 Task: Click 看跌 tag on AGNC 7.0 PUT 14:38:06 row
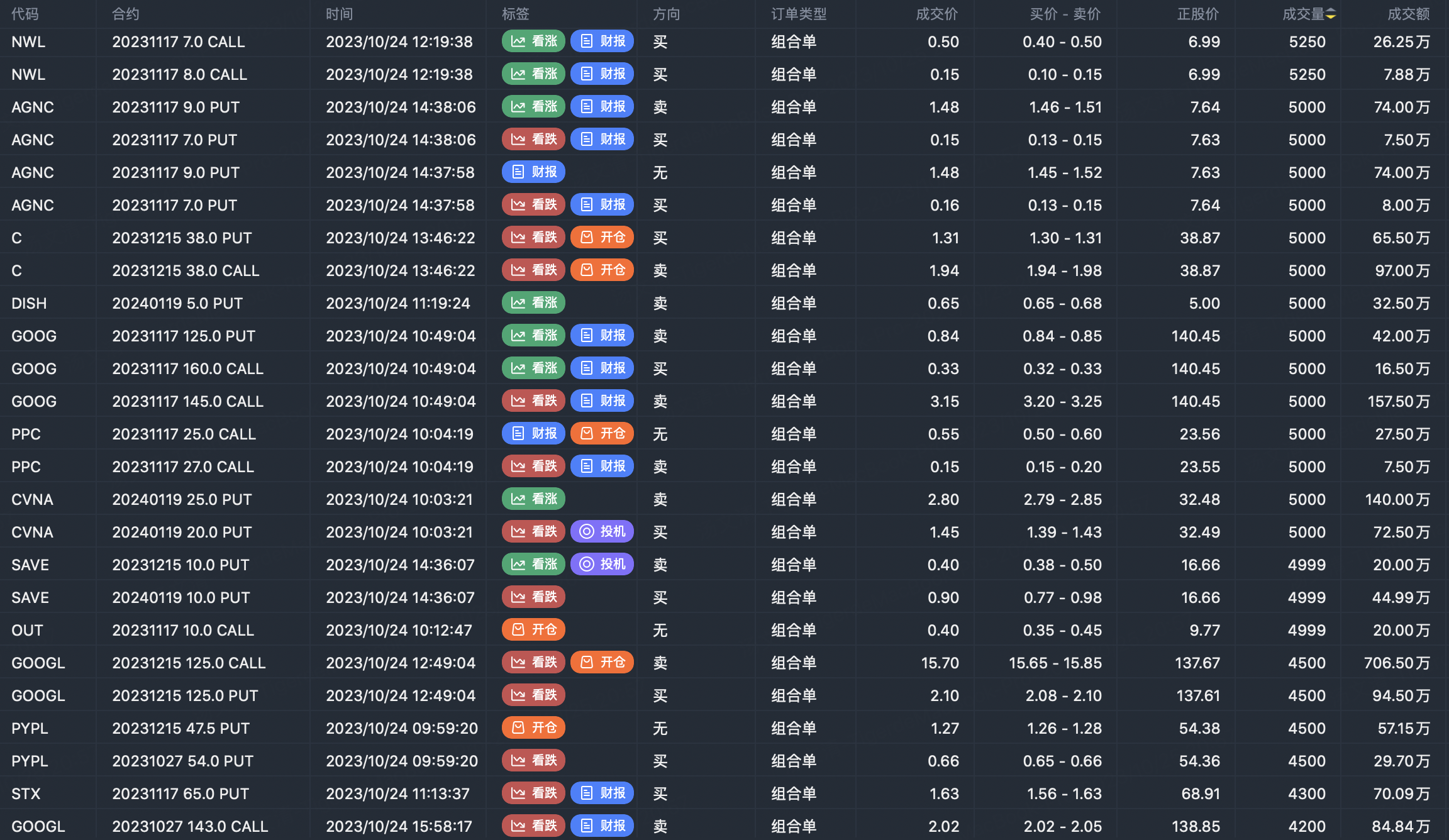point(533,140)
